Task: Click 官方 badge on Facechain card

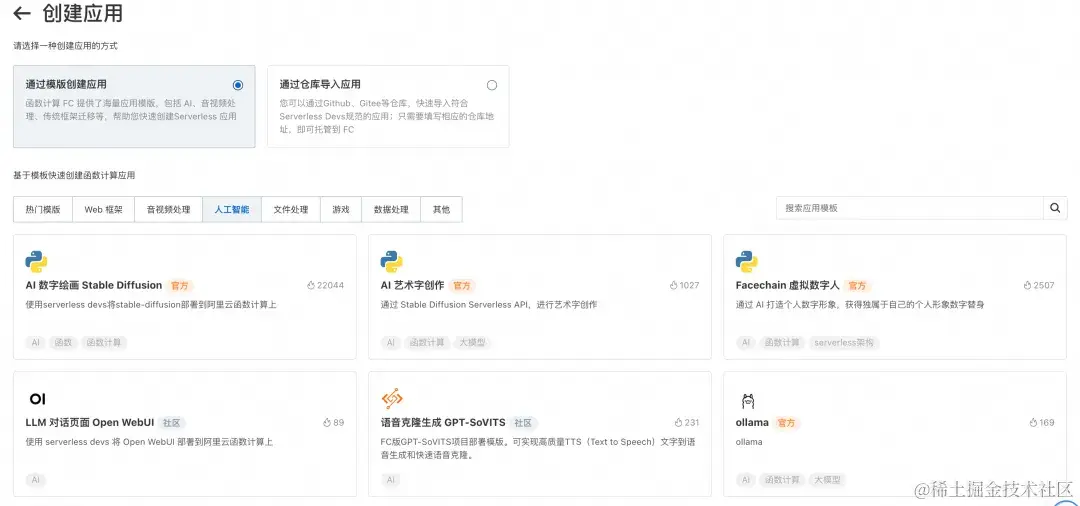Action: point(858,286)
